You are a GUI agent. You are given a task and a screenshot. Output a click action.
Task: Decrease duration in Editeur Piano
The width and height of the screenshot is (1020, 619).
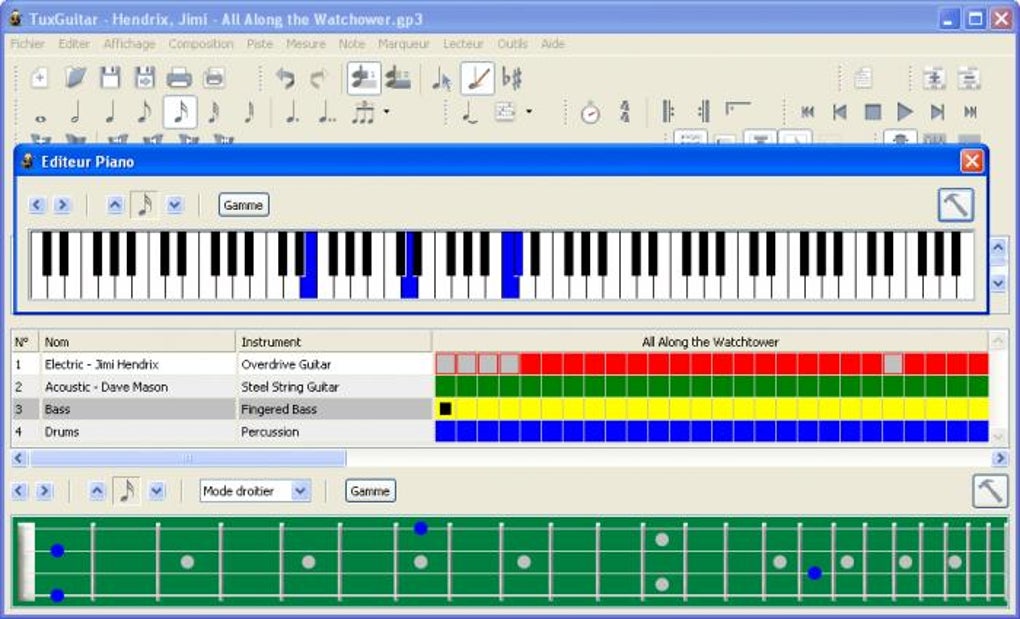pos(174,205)
